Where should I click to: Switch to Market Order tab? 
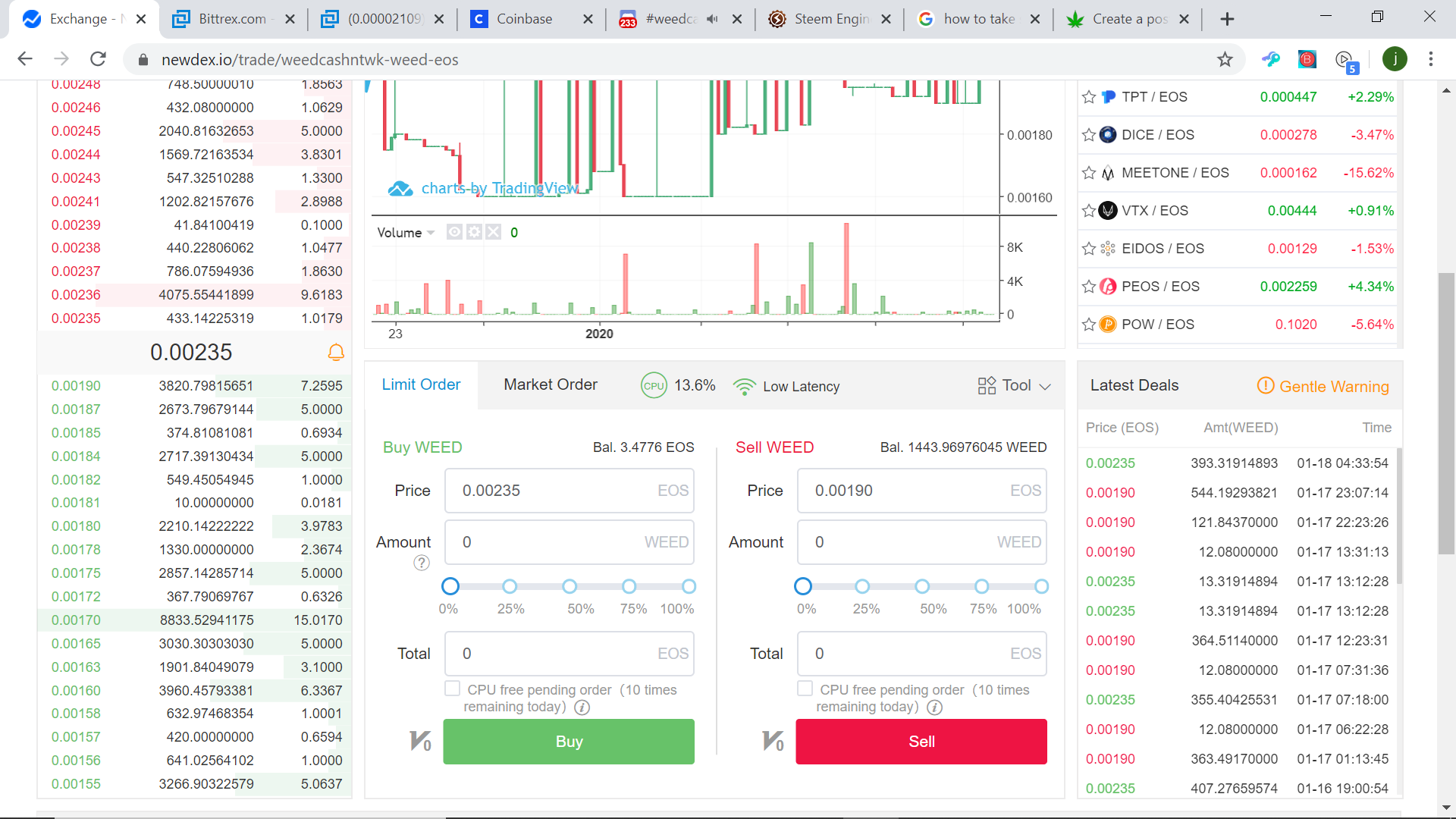[x=551, y=385]
